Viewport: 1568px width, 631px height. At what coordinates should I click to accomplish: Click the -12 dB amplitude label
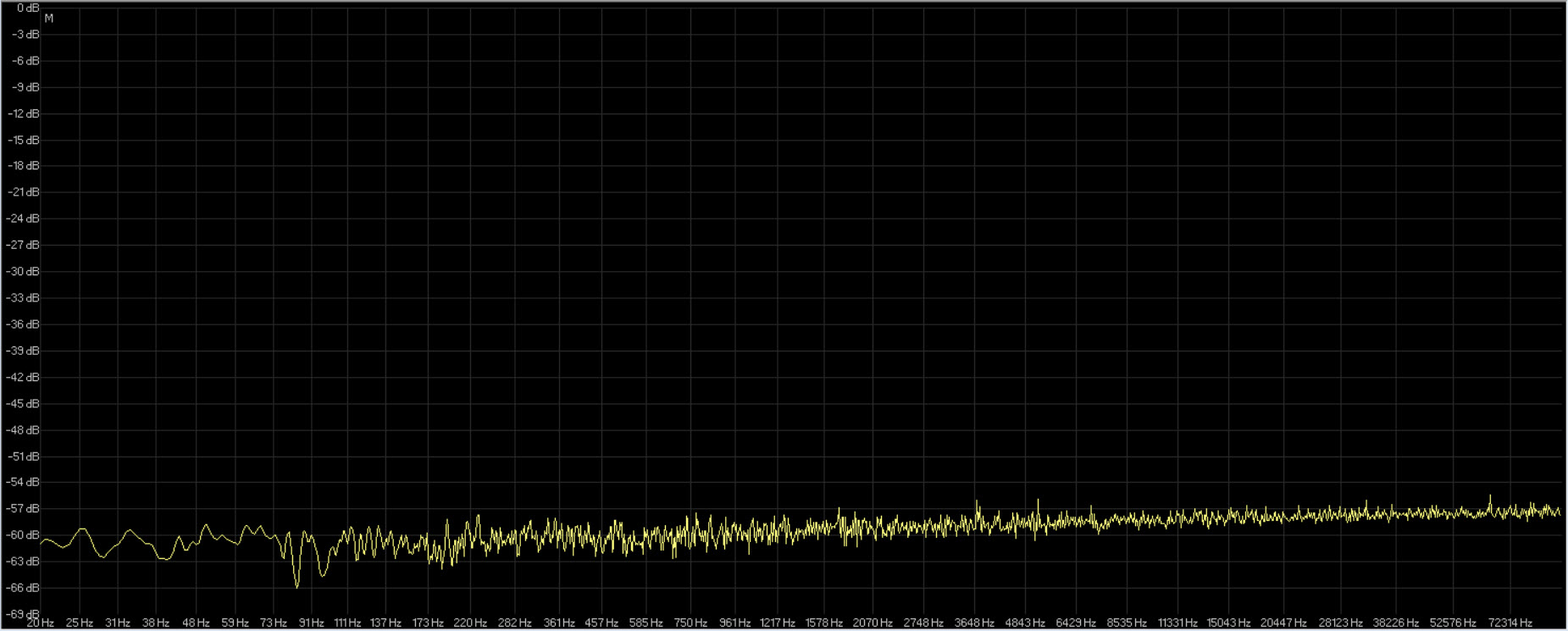(x=23, y=113)
